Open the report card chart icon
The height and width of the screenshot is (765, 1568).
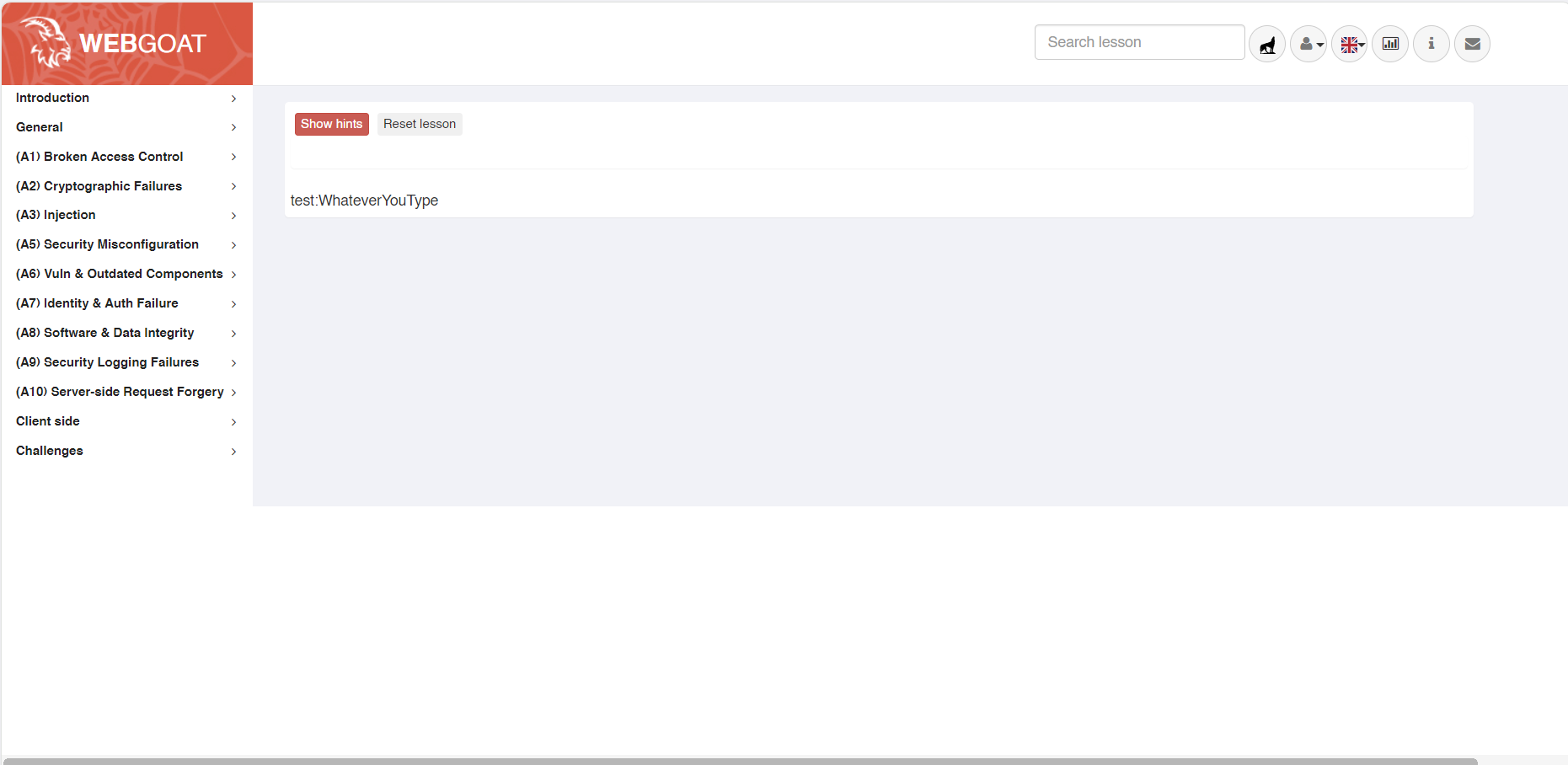[x=1390, y=44]
